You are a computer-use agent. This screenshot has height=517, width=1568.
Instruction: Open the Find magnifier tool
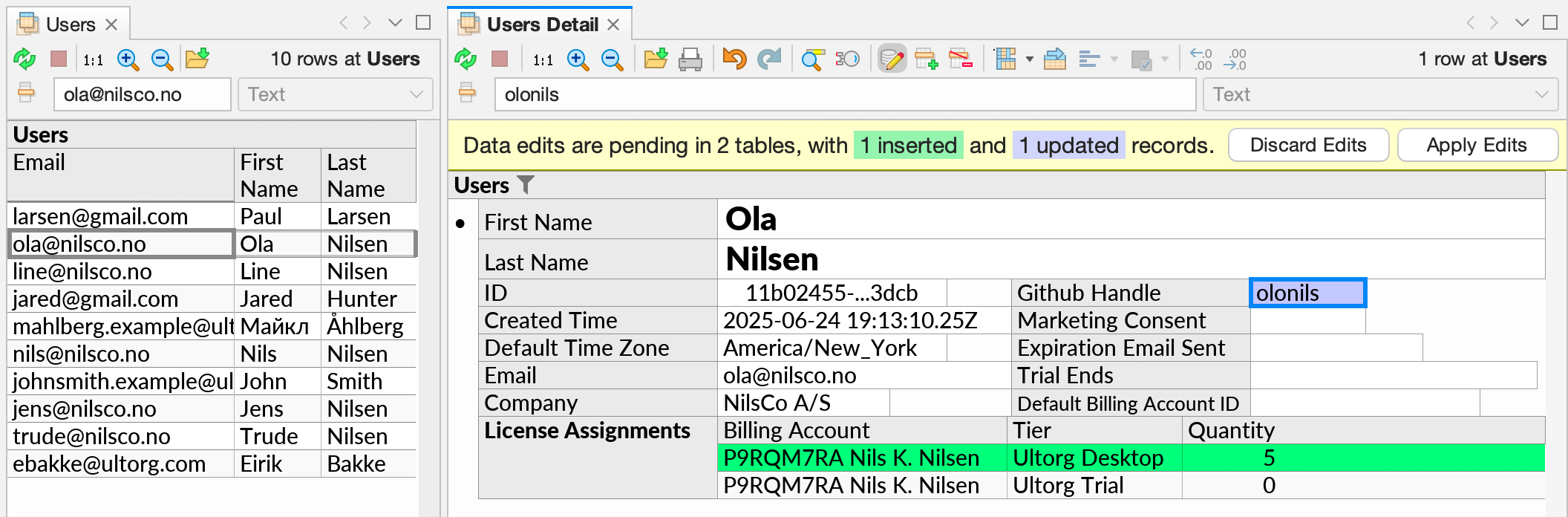tap(813, 59)
